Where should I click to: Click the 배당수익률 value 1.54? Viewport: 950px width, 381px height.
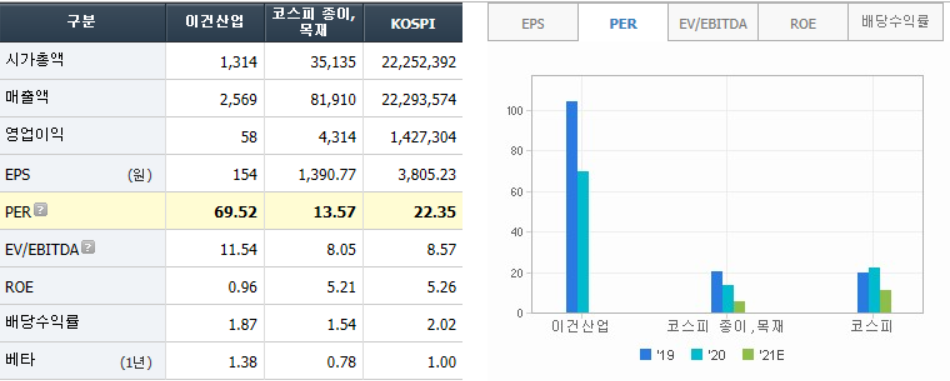(x=342, y=325)
